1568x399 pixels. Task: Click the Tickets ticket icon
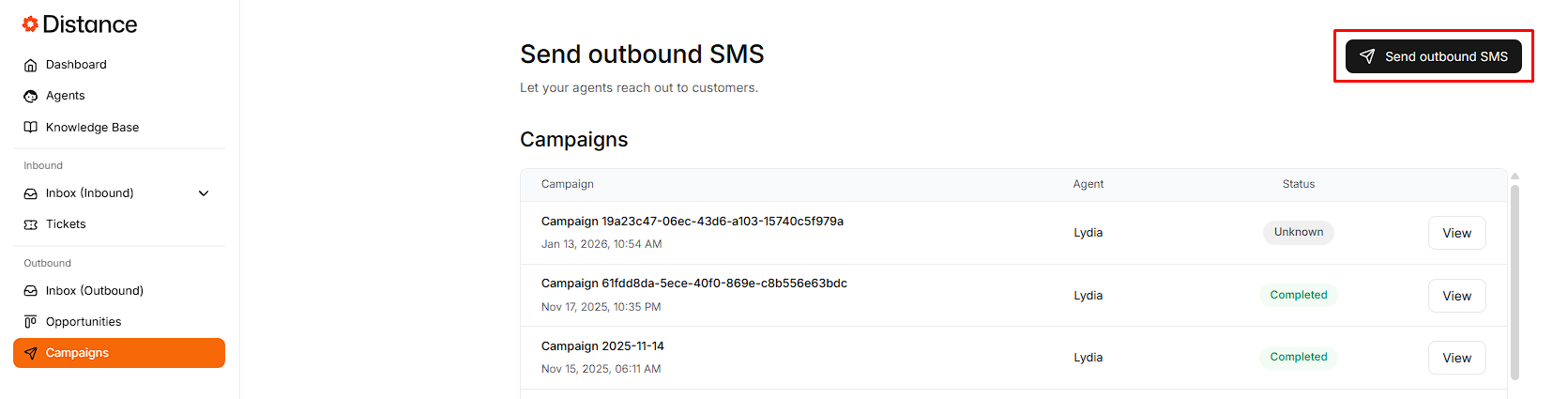31,224
